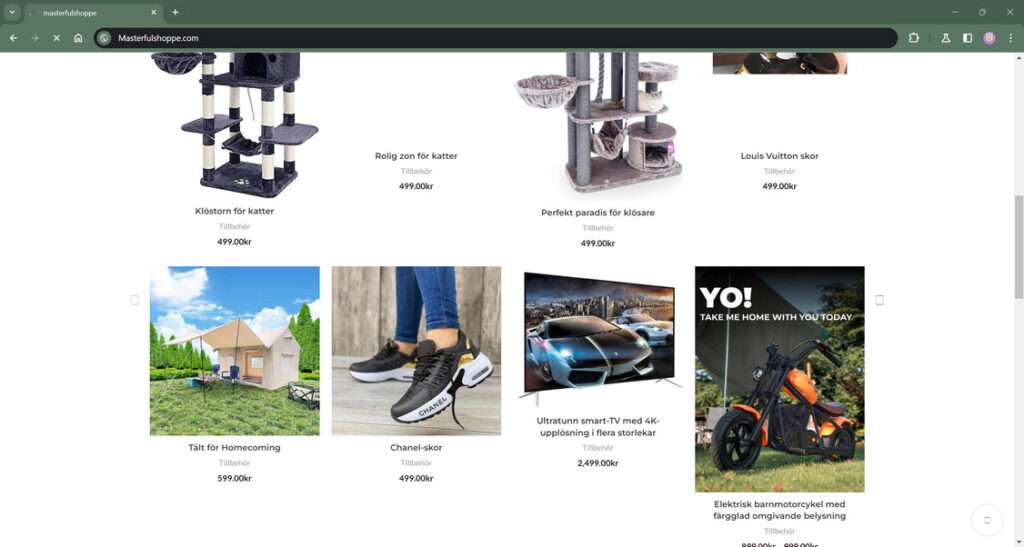The height and width of the screenshot is (547, 1024).
Task: Click the browser back arrow
Action: coord(14,38)
